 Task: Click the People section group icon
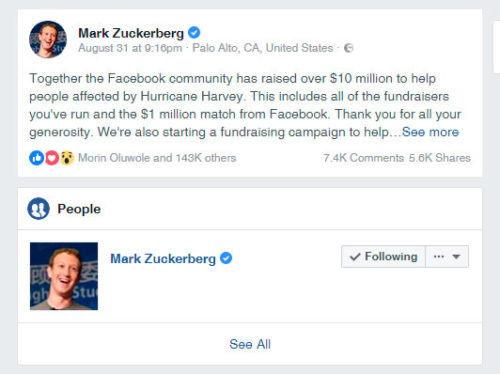(x=38, y=209)
